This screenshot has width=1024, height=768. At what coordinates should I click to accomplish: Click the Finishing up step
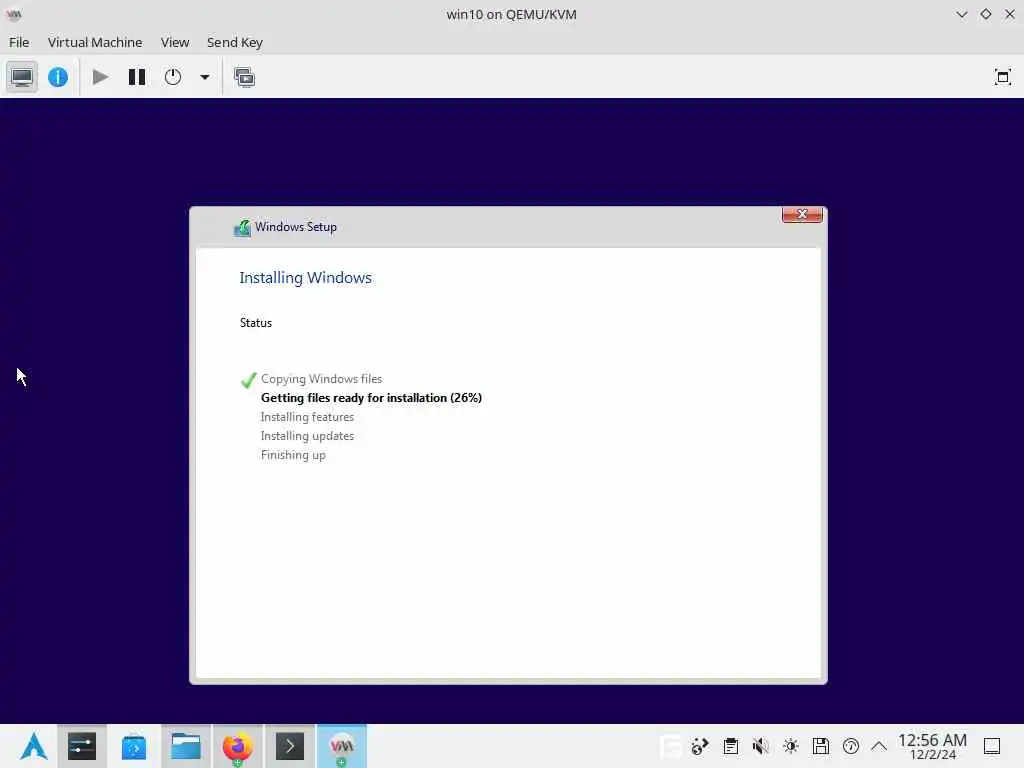293,455
